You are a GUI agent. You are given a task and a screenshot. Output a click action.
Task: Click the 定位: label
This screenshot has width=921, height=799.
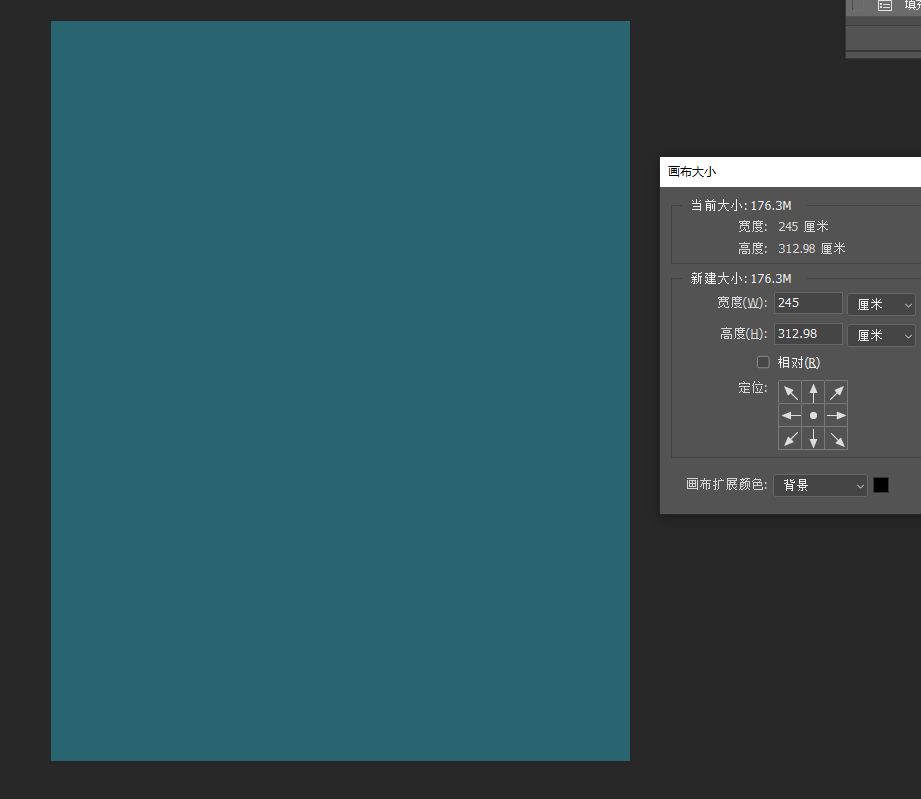click(x=752, y=388)
